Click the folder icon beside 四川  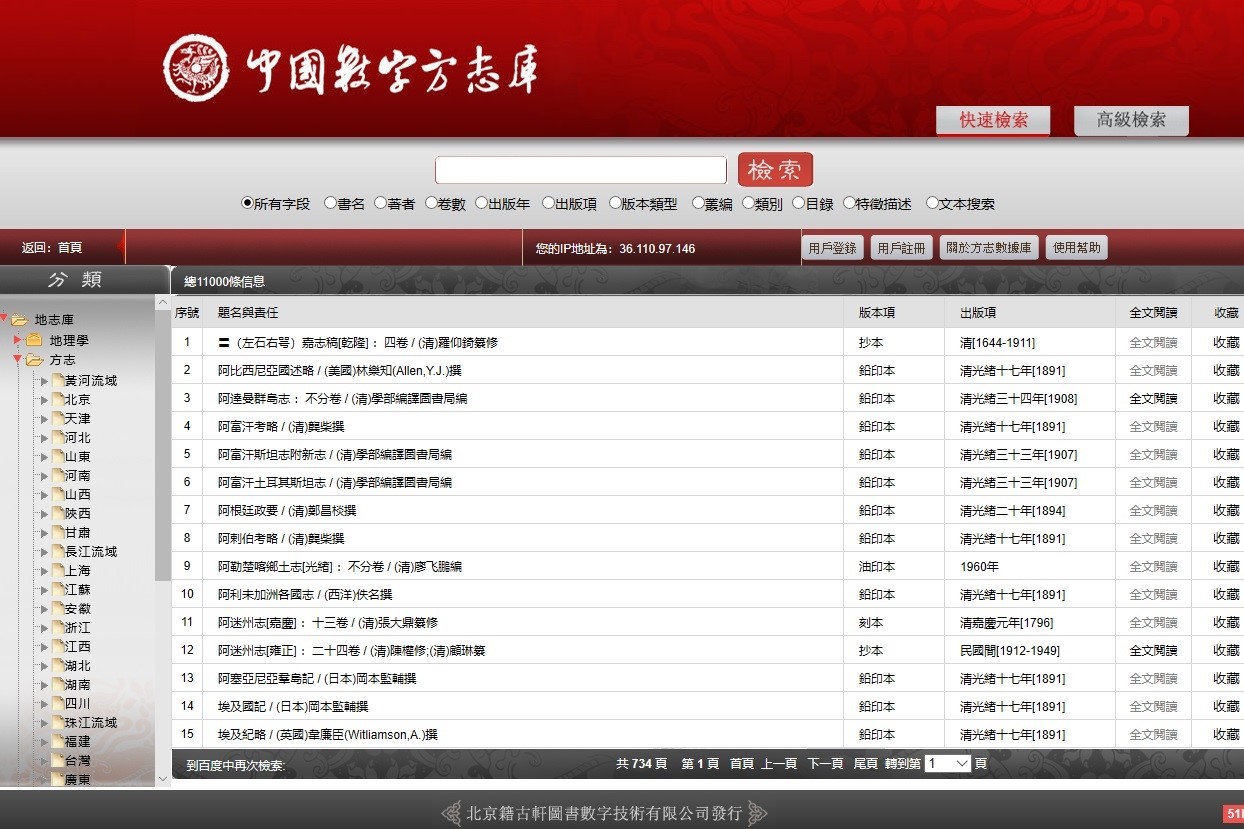pyautogui.click(x=57, y=703)
